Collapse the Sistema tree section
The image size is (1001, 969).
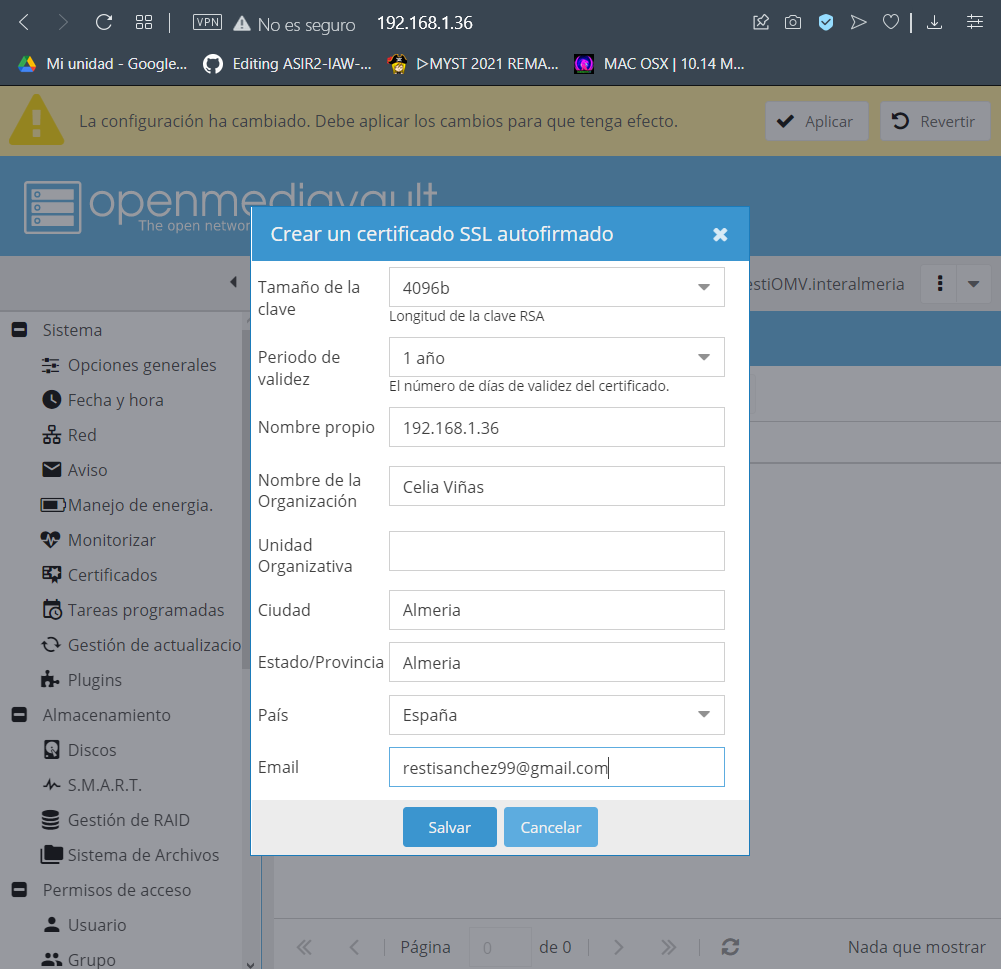tap(19, 330)
